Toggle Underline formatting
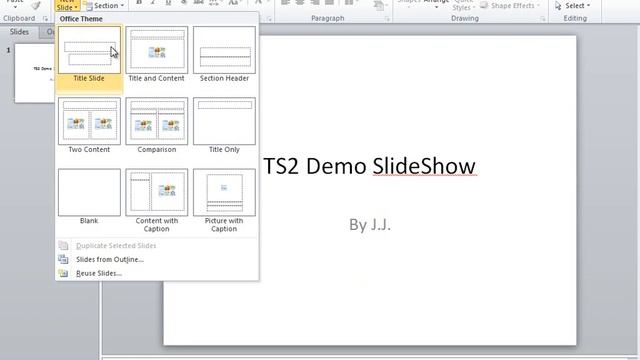 168,2
